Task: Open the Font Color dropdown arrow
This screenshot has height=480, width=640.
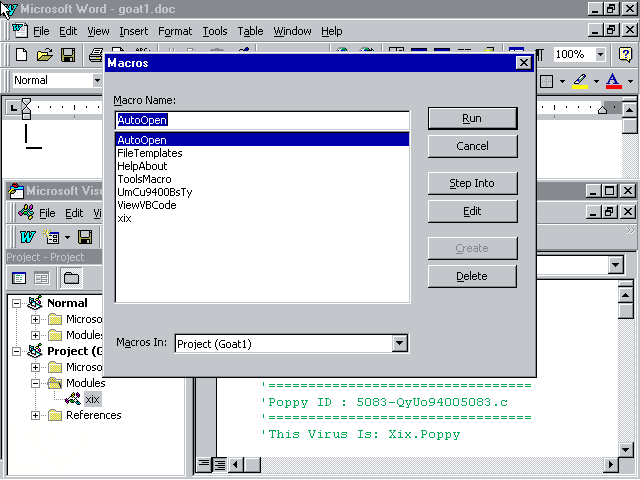Action: pyautogui.click(x=630, y=81)
